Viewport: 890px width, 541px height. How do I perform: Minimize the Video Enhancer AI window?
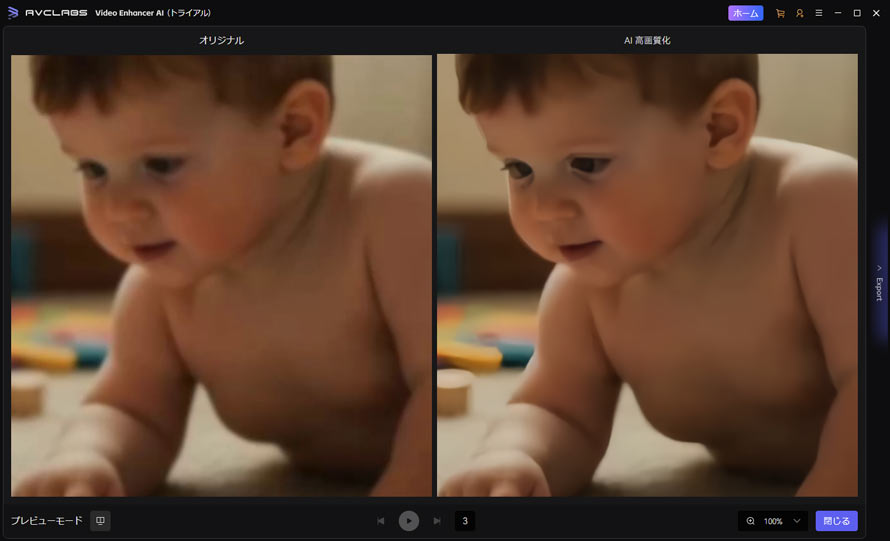click(838, 13)
